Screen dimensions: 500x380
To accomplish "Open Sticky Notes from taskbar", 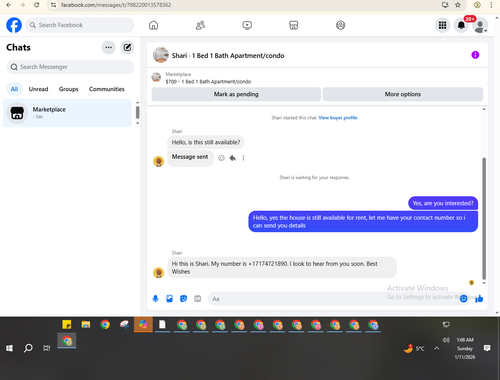I will coord(67,324).
